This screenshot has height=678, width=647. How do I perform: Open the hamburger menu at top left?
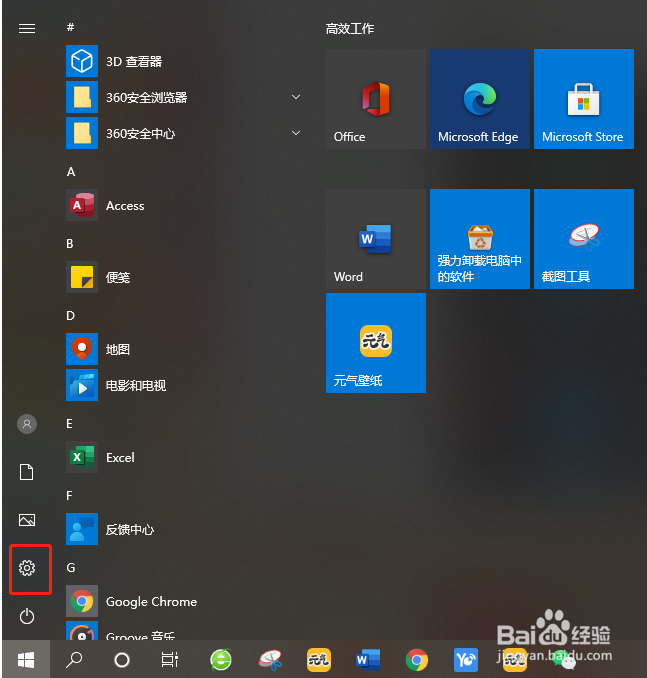point(27,29)
